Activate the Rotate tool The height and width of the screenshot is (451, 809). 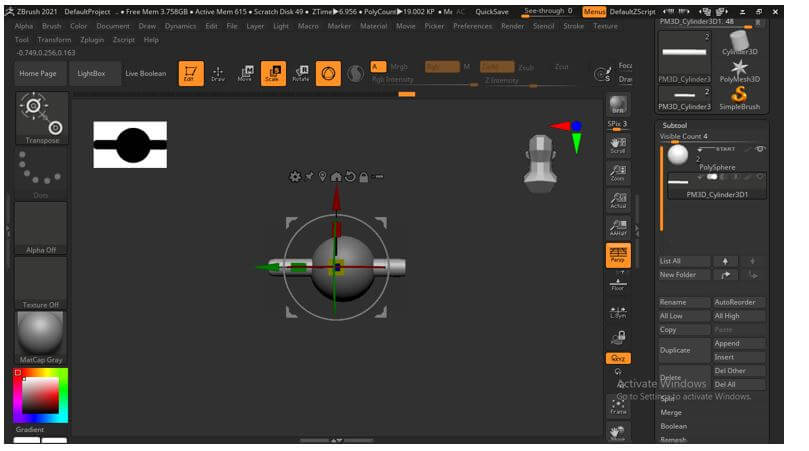pos(300,73)
